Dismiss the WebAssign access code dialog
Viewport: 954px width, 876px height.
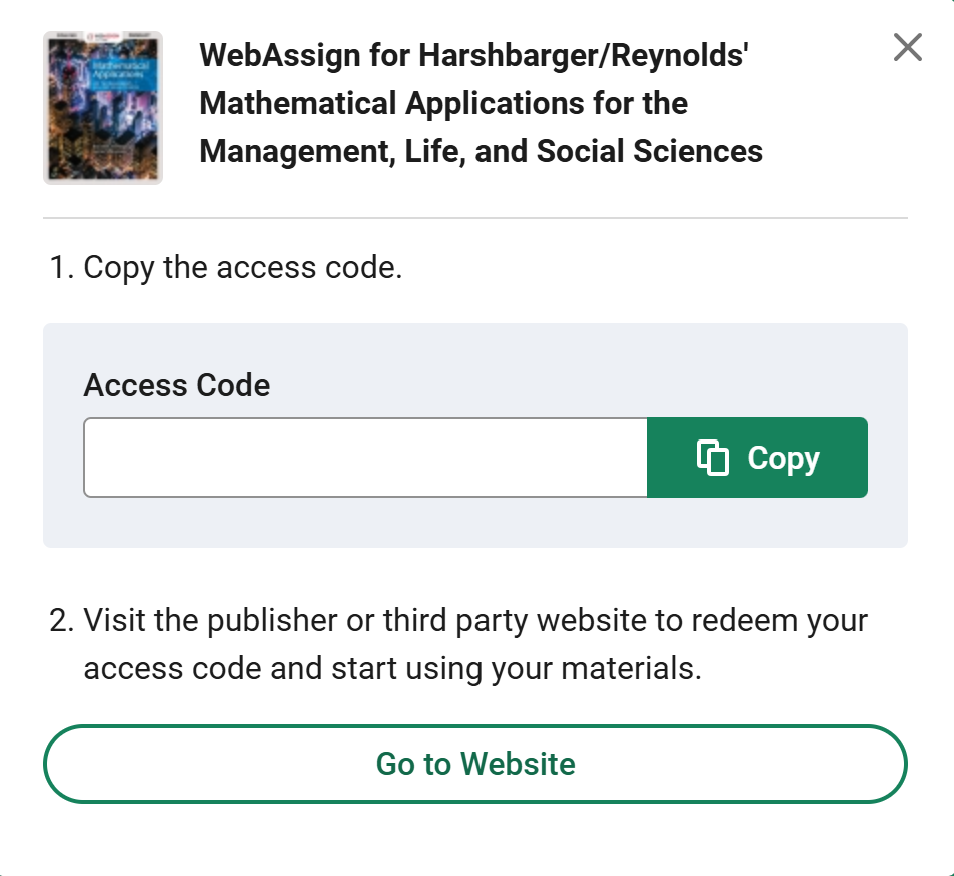pos(907,47)
